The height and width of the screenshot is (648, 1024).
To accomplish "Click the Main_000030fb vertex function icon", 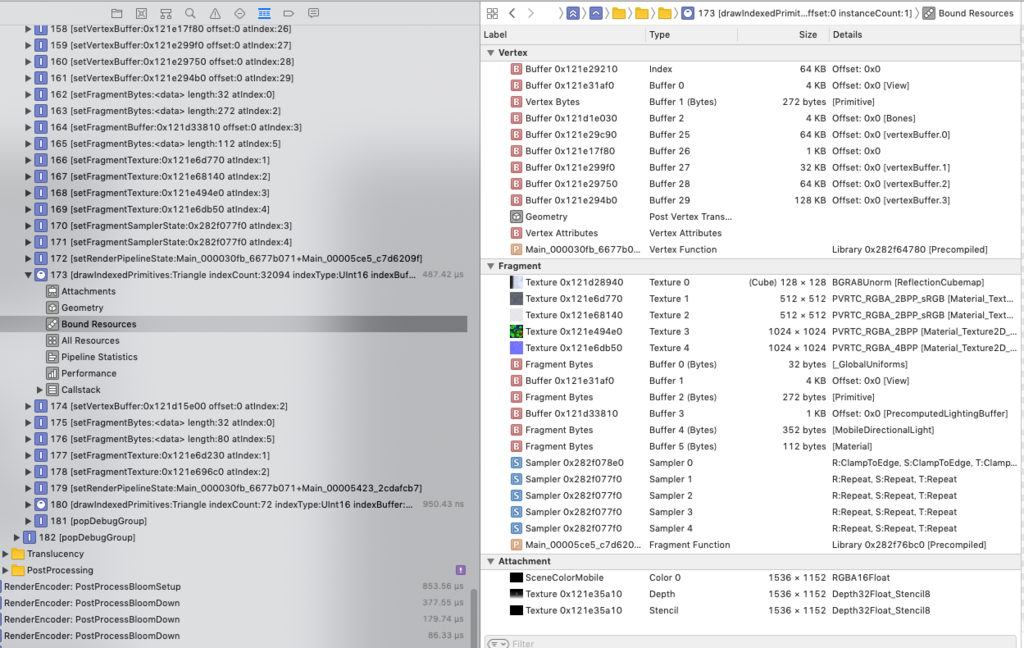I will click(x=516, y=250).
